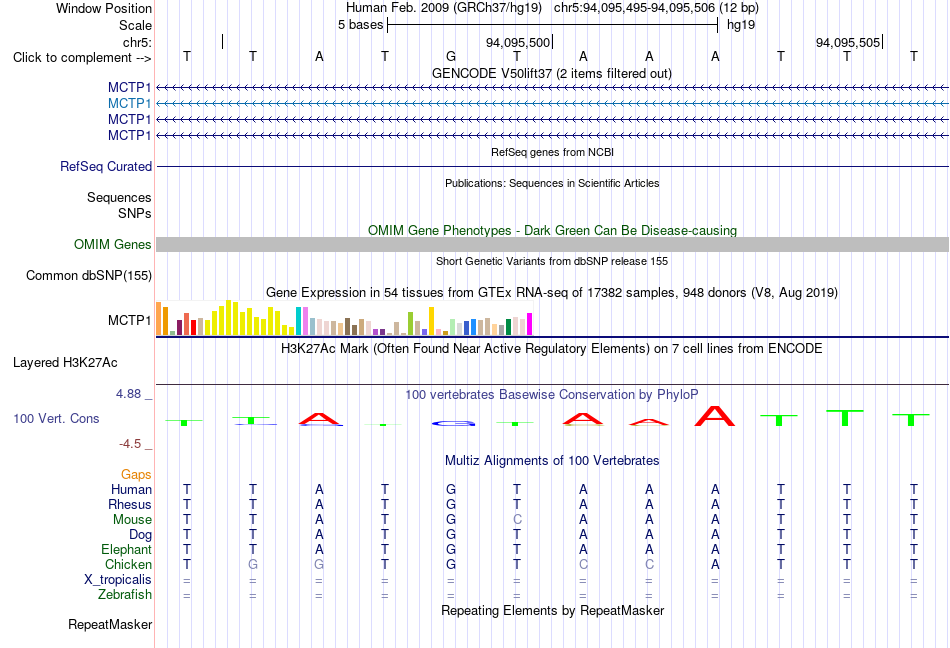
Task: Click the MCTP1 label beside the GTEx bar chart
Action: coord(129,320)
